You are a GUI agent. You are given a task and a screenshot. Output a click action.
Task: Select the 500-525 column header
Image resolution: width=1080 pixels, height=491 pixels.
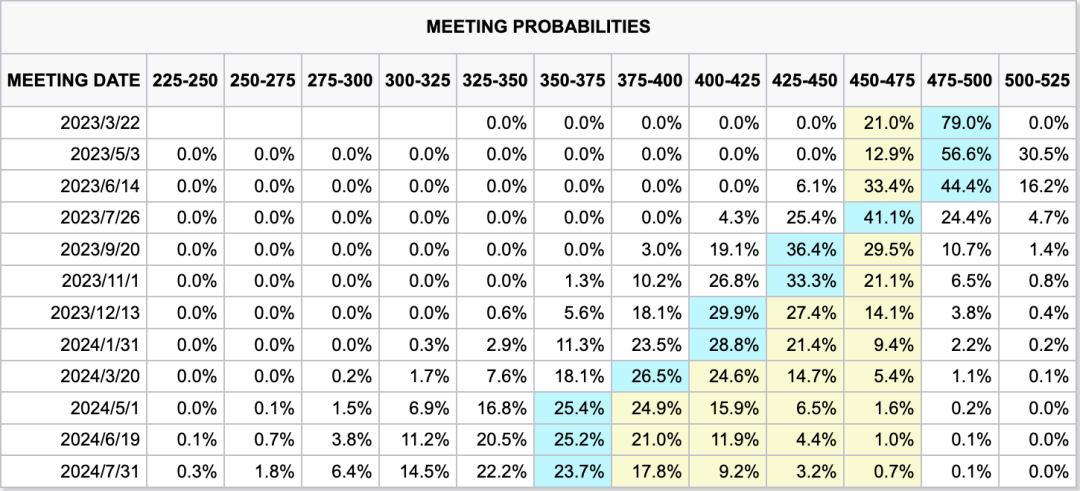click(1039, 81)
